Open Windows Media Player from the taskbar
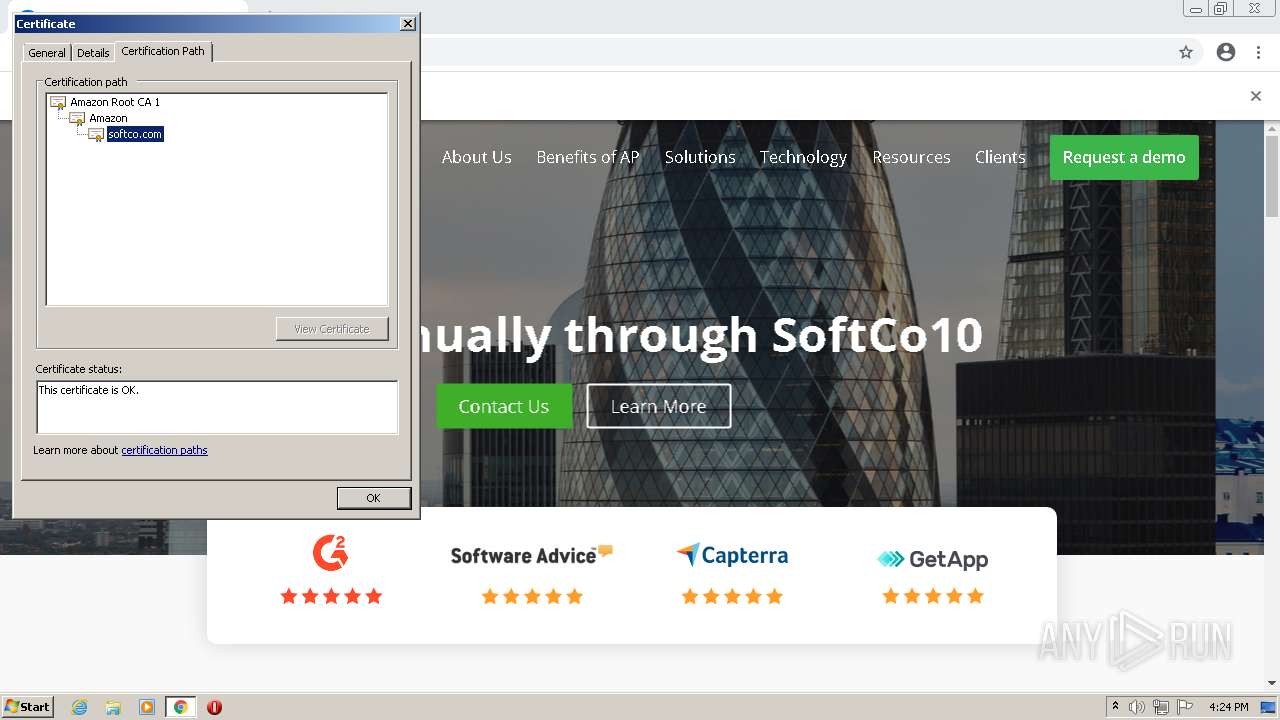 (x=146, y=707)
